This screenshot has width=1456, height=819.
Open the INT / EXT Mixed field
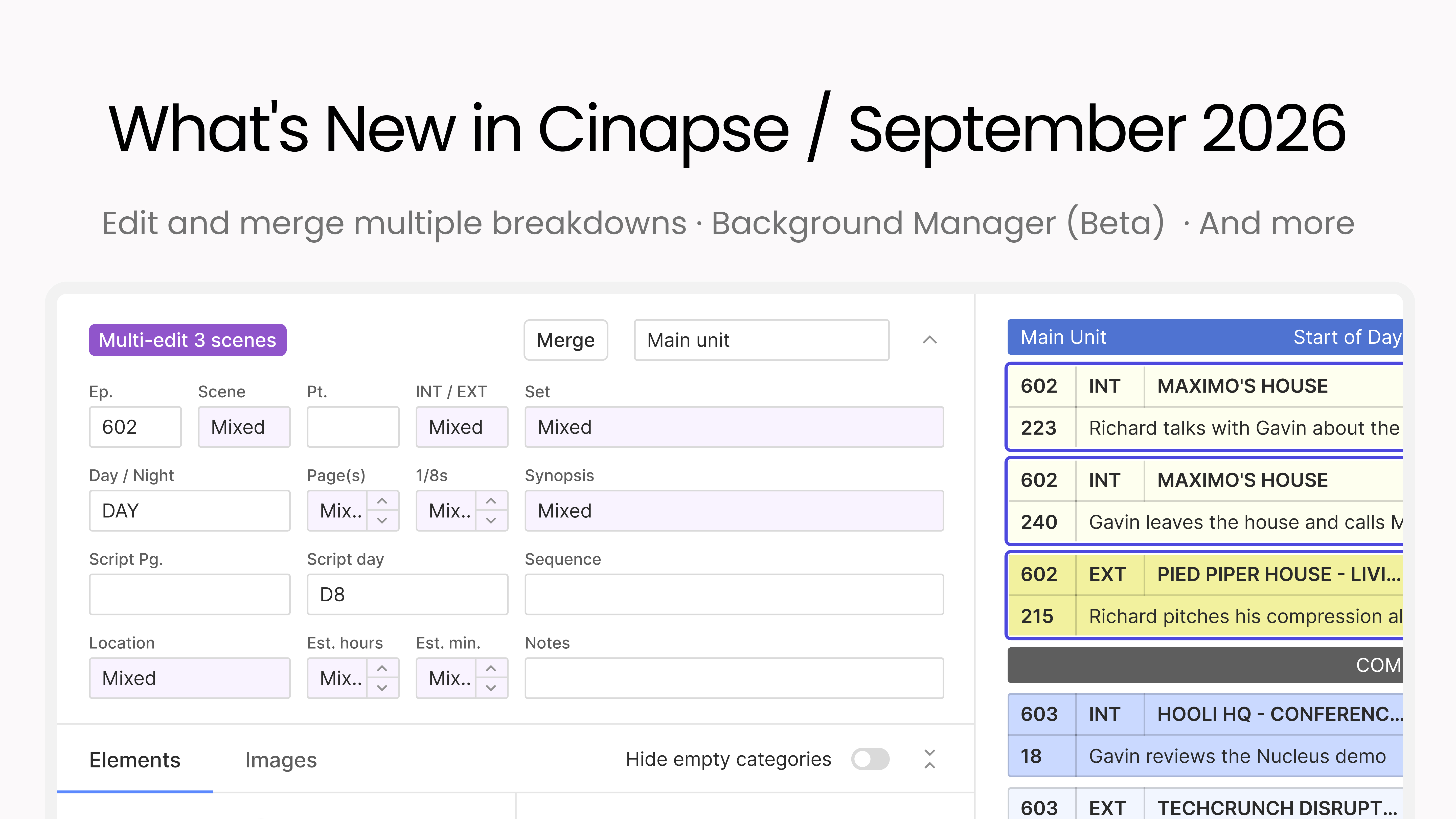462,427
